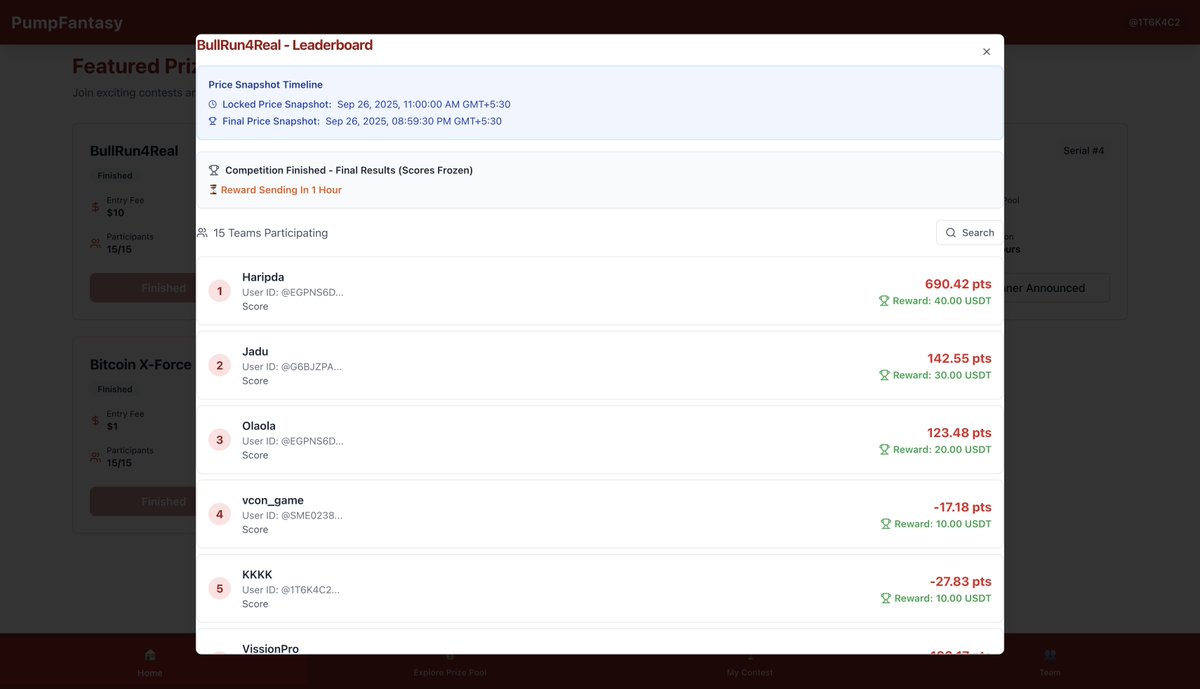Click the magnifier icon in Search

[x=951, y=232]
